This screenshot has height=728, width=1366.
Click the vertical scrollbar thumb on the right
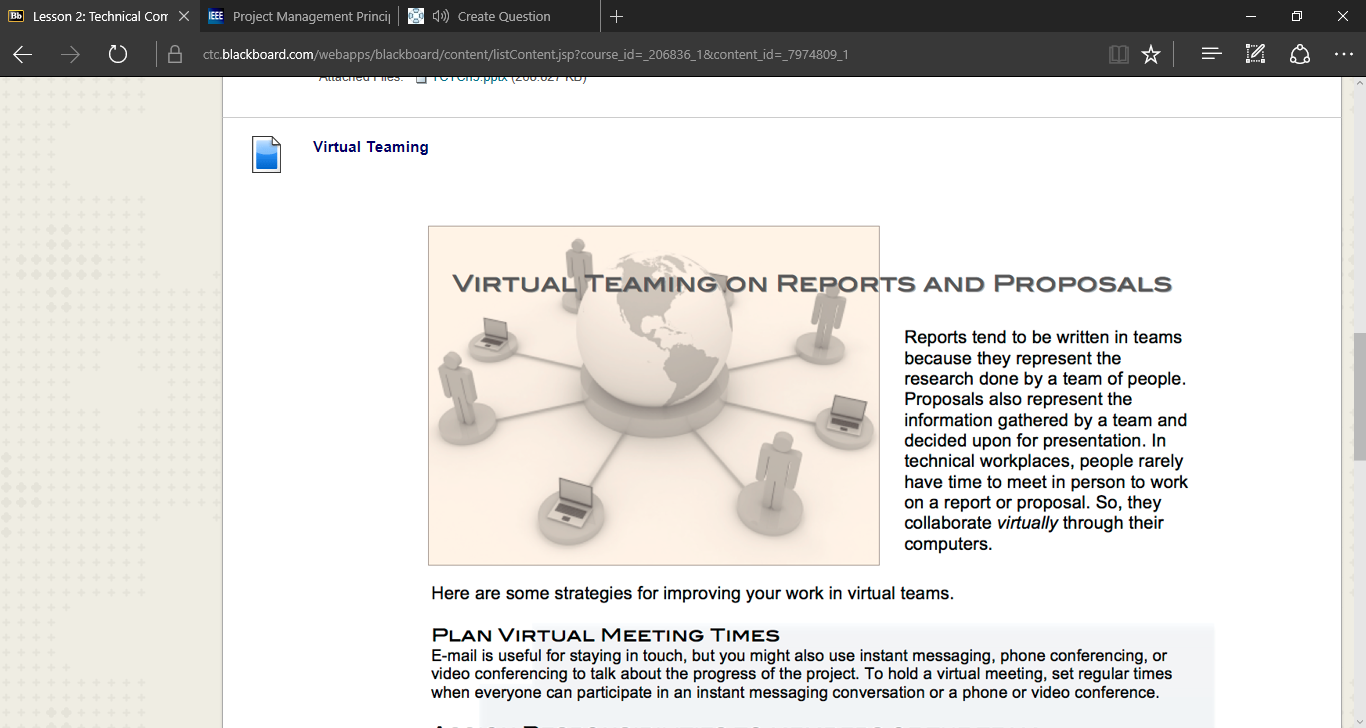tap(1359, 395)
